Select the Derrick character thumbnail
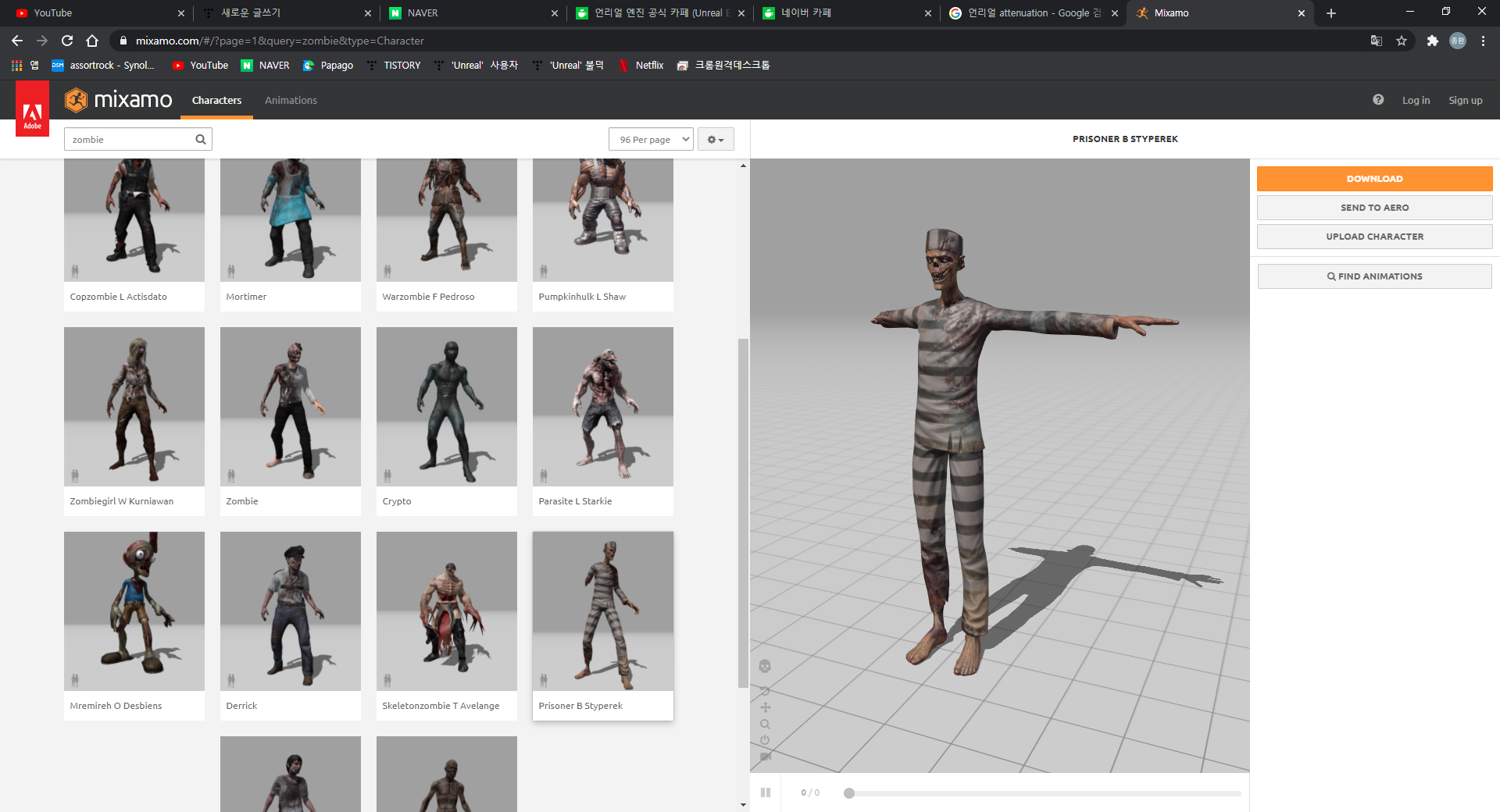Screen dimensions: 1500x812 [290, 611]
